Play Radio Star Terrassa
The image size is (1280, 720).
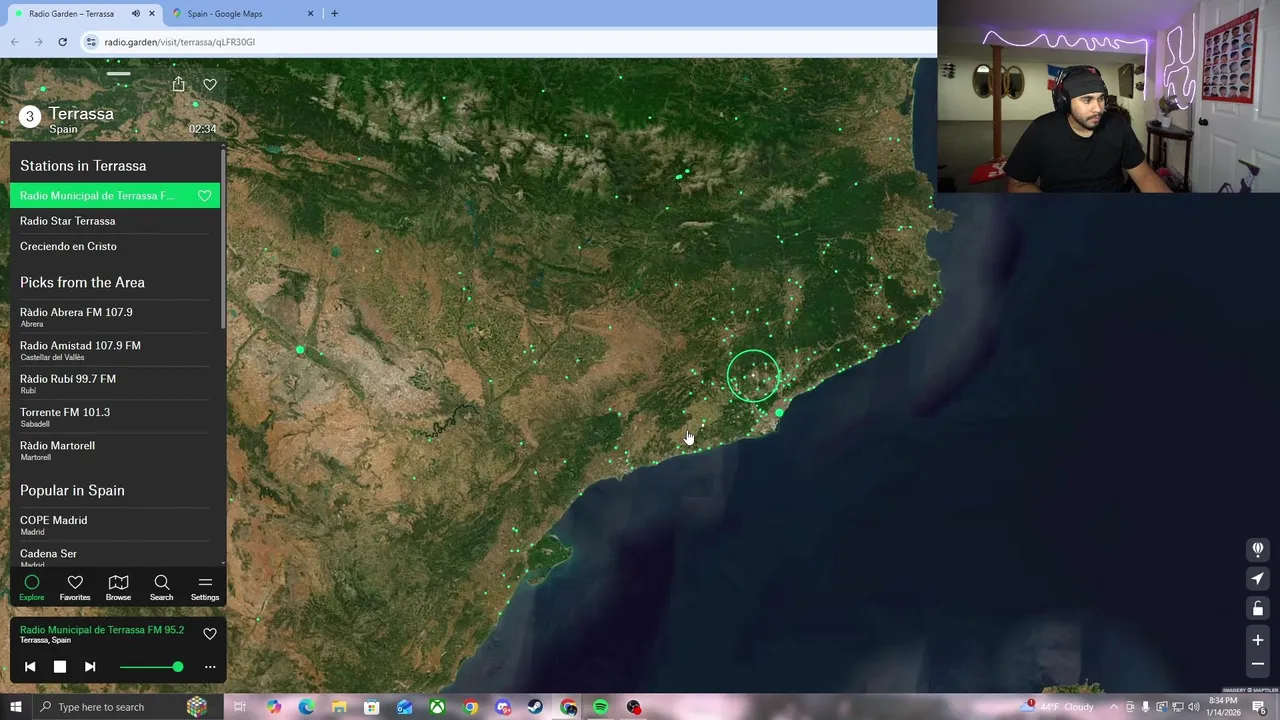[115, 221]
